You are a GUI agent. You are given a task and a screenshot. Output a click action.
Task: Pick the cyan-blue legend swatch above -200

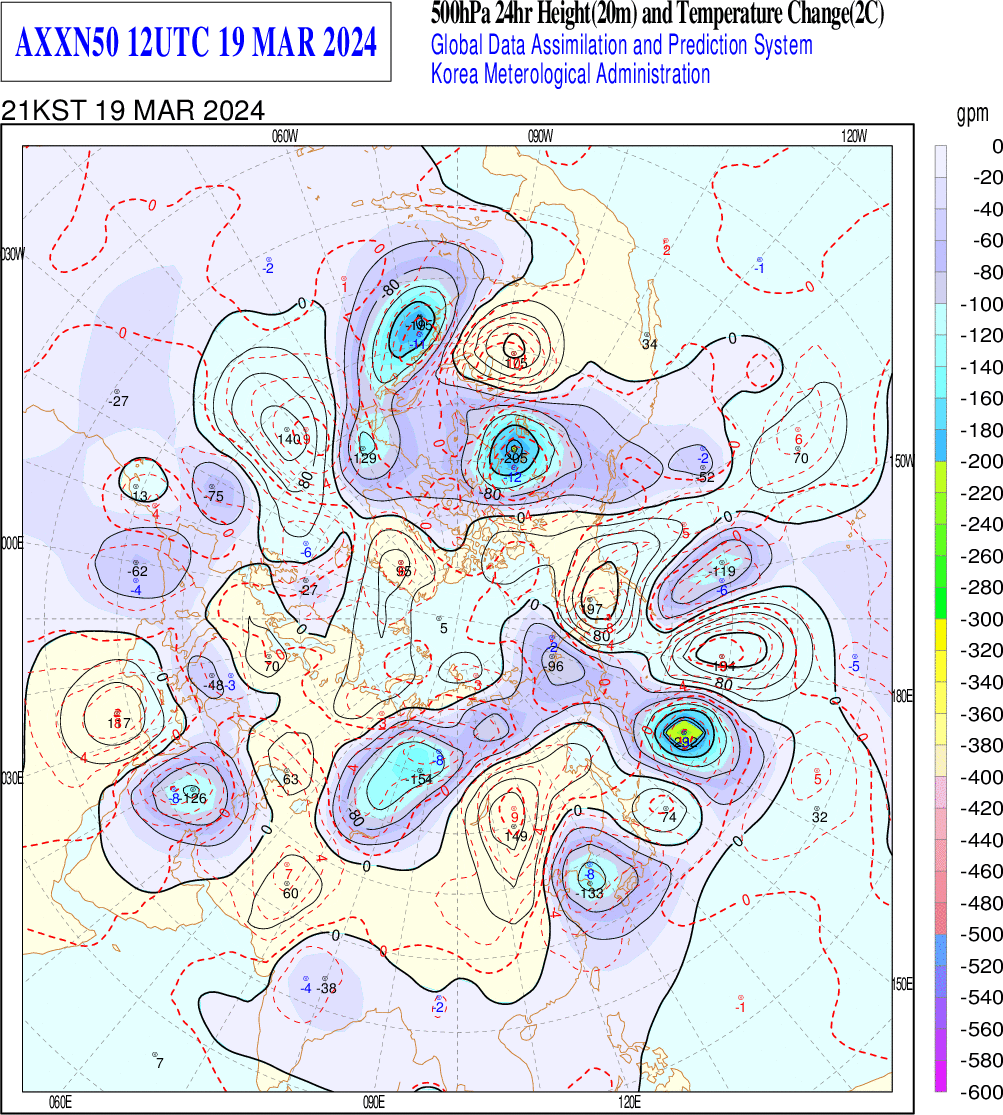coord(940,445)
